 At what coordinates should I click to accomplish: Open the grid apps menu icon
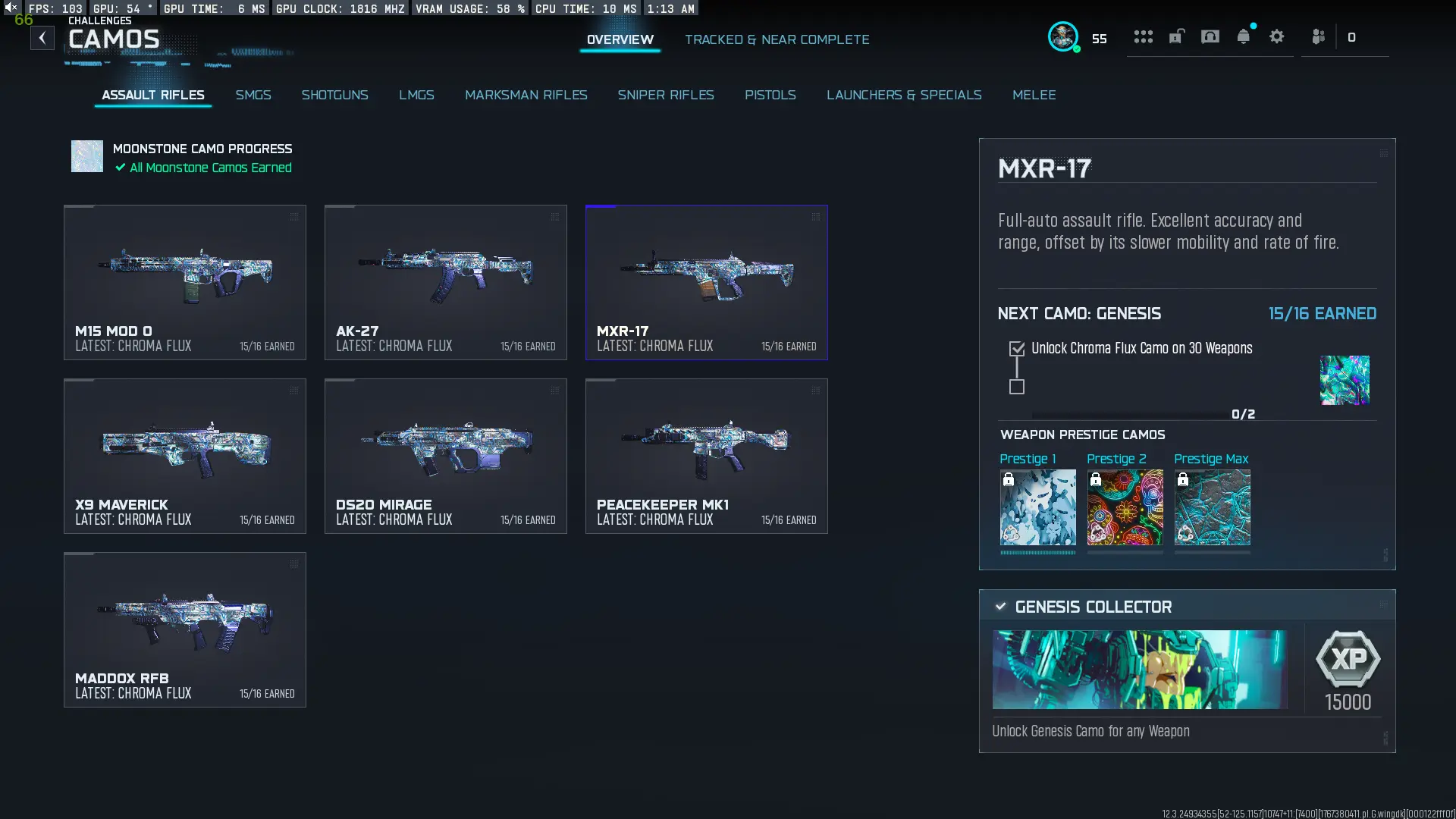pyautogui.click(x=1144, y=36)
